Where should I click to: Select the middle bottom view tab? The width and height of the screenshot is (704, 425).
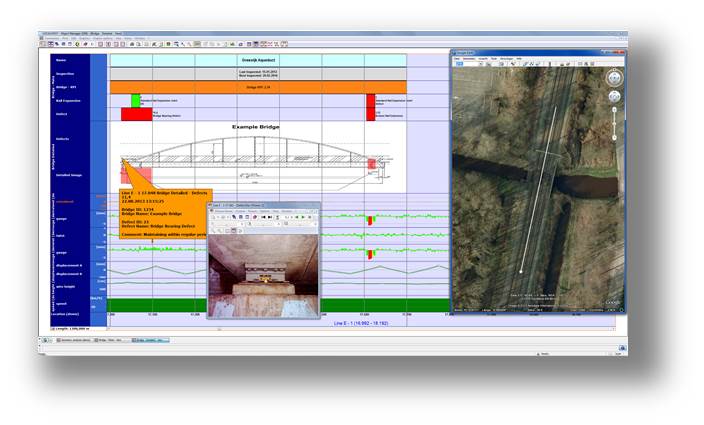(x=111, y=340)
